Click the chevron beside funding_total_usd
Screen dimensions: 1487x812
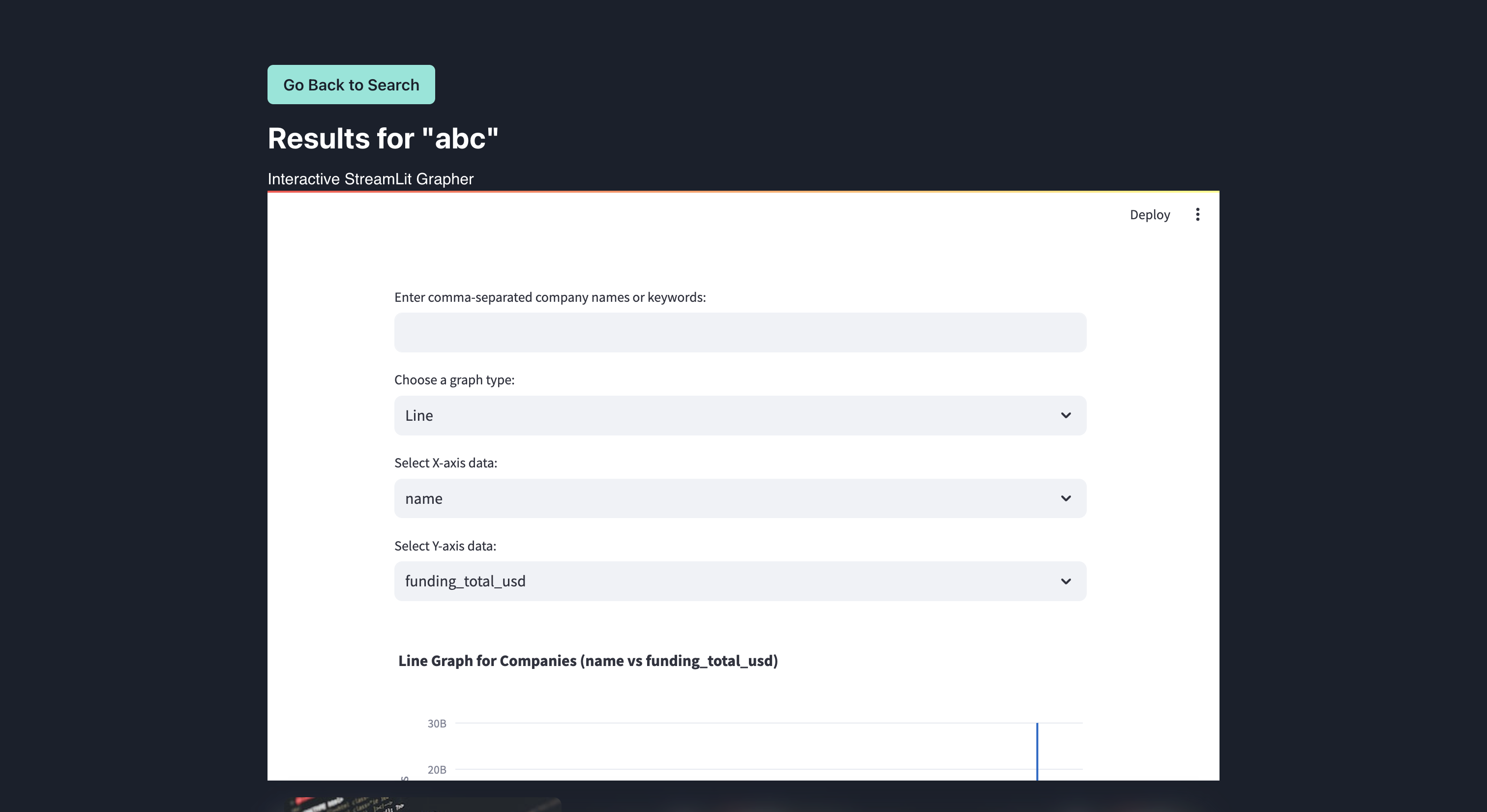(x=1066, y=581)
